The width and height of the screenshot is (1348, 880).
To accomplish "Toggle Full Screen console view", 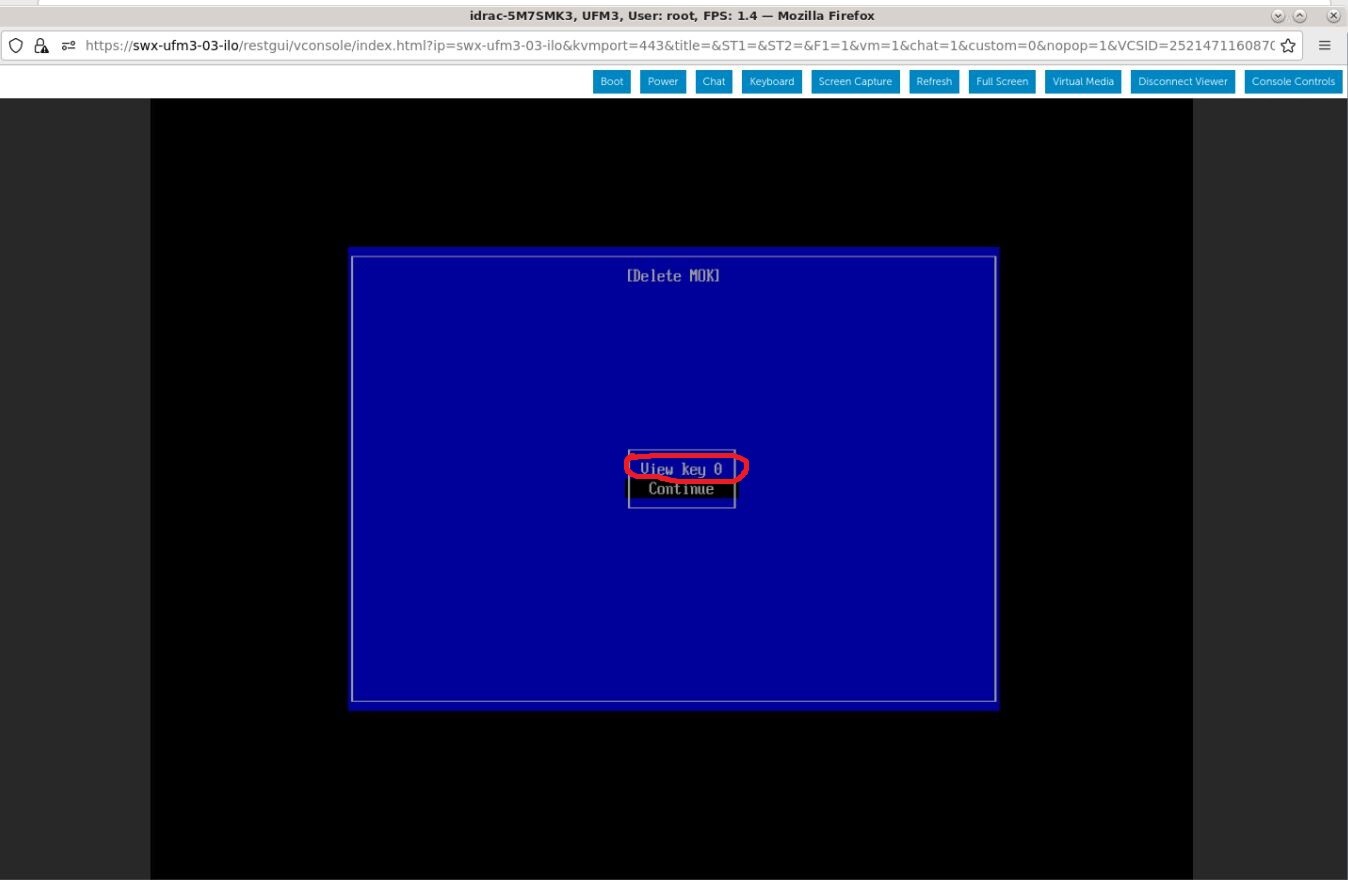I will (1001, 81).
